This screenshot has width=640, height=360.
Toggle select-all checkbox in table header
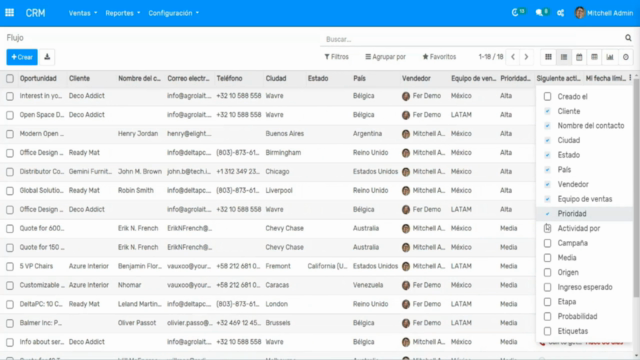click(x=10, y=78)
